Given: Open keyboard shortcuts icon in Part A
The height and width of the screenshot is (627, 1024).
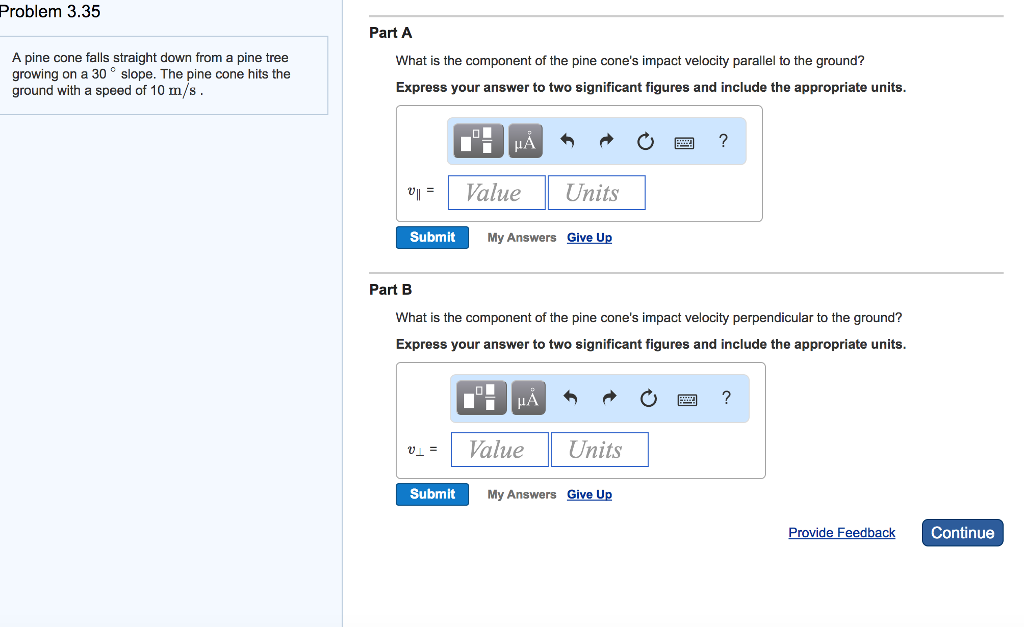Looking at the screenshot, I should tap(684, 142).
